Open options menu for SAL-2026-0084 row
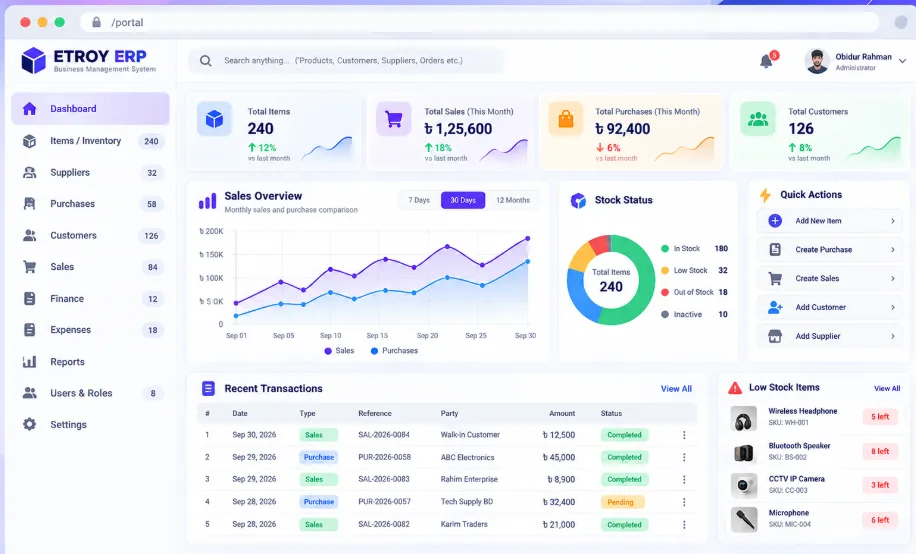 (x=684, y=435)
